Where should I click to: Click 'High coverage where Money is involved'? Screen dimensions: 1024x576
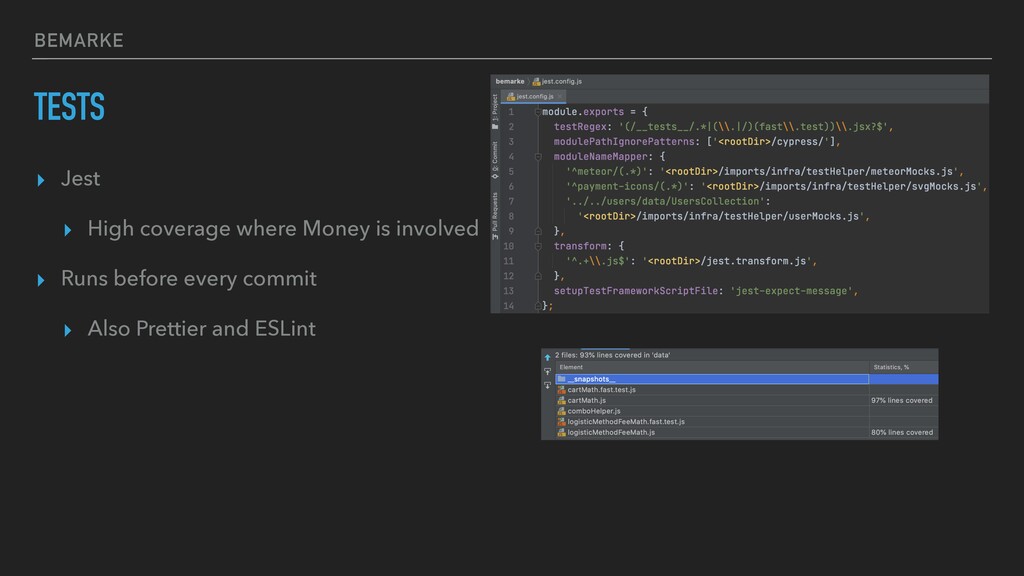[283, 229]
